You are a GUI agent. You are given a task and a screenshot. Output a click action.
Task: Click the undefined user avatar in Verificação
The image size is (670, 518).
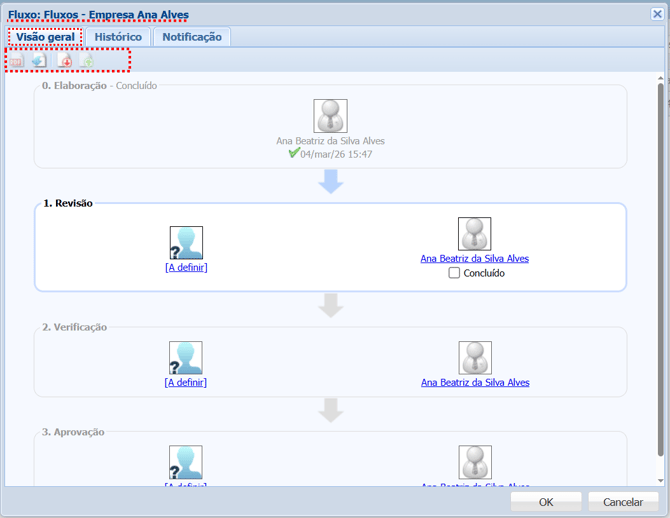186,358
